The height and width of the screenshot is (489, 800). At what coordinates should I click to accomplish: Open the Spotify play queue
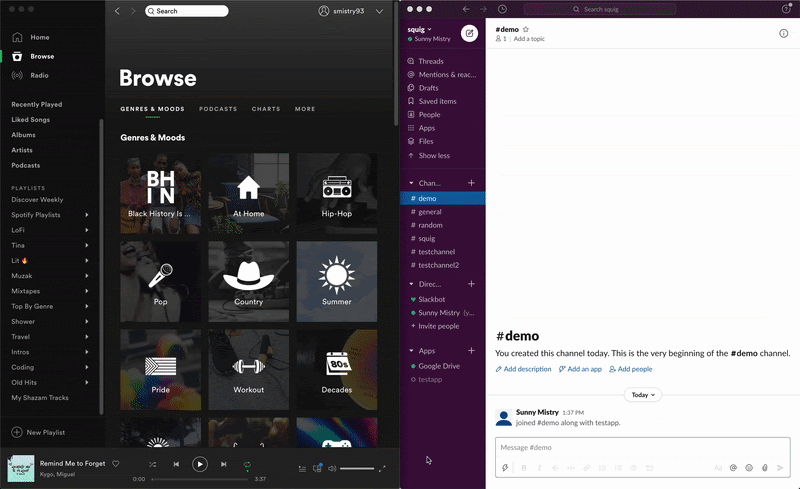[302, 469]
